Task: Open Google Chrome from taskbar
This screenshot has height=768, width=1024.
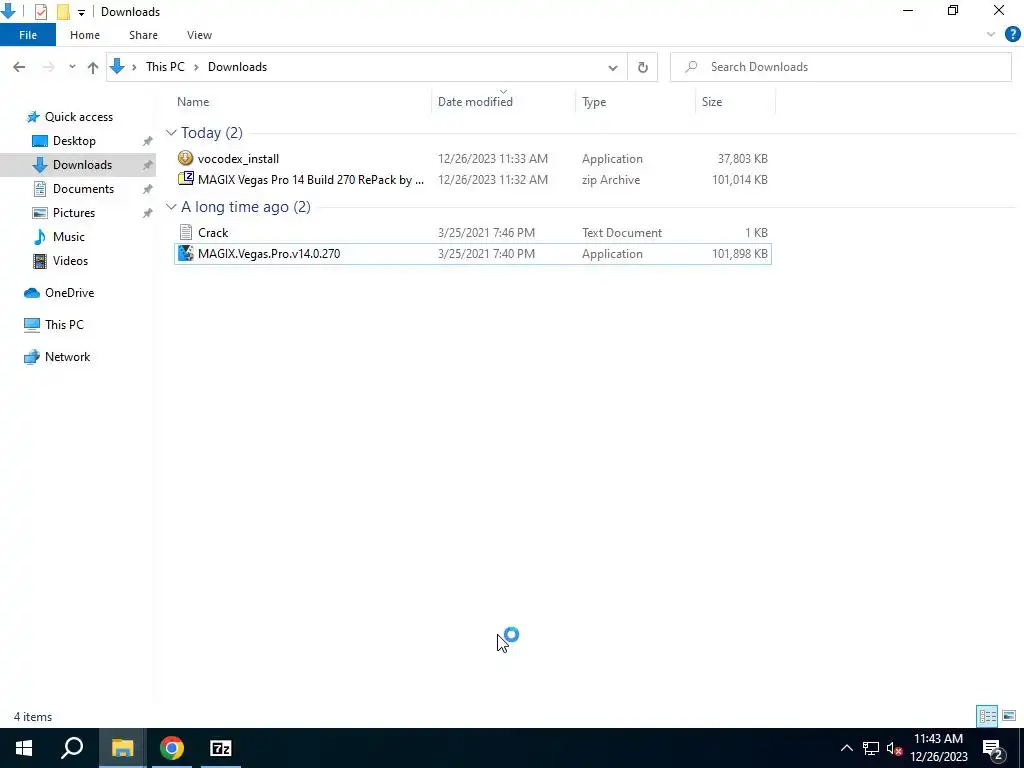Action: coord(172,748)
